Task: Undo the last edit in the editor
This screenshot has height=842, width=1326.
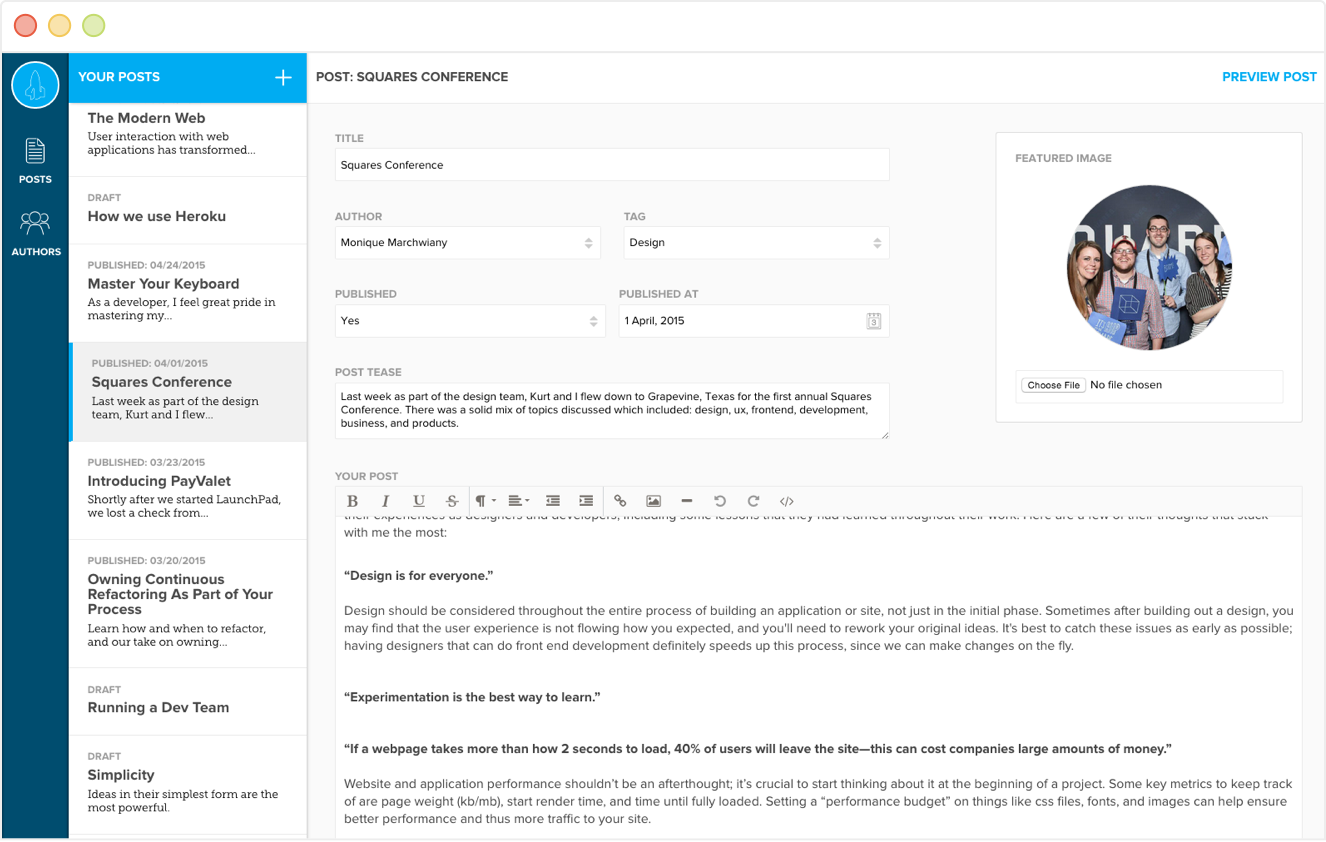Action: pos(719,501)
